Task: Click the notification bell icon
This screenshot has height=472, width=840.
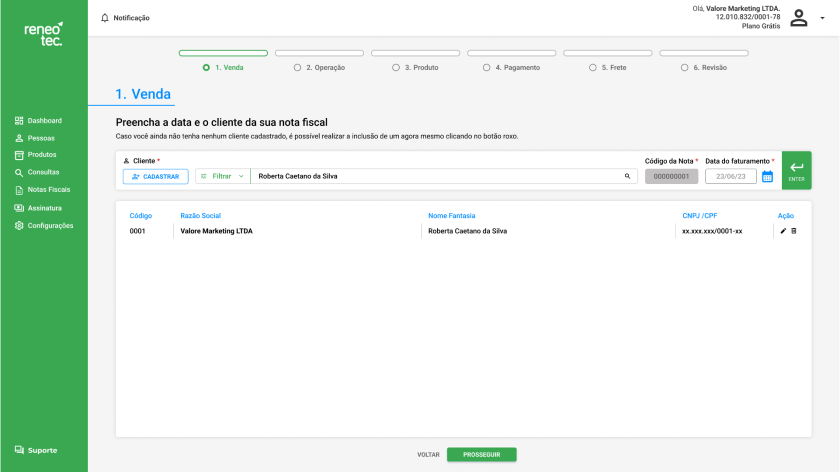Action: 105,18
